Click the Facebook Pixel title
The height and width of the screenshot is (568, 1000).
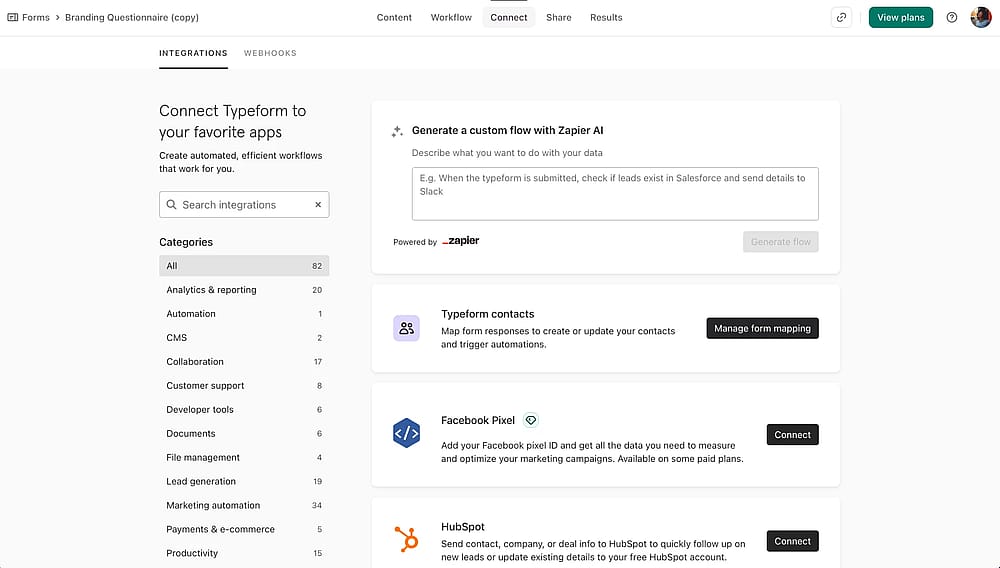[x=478, y=420]
